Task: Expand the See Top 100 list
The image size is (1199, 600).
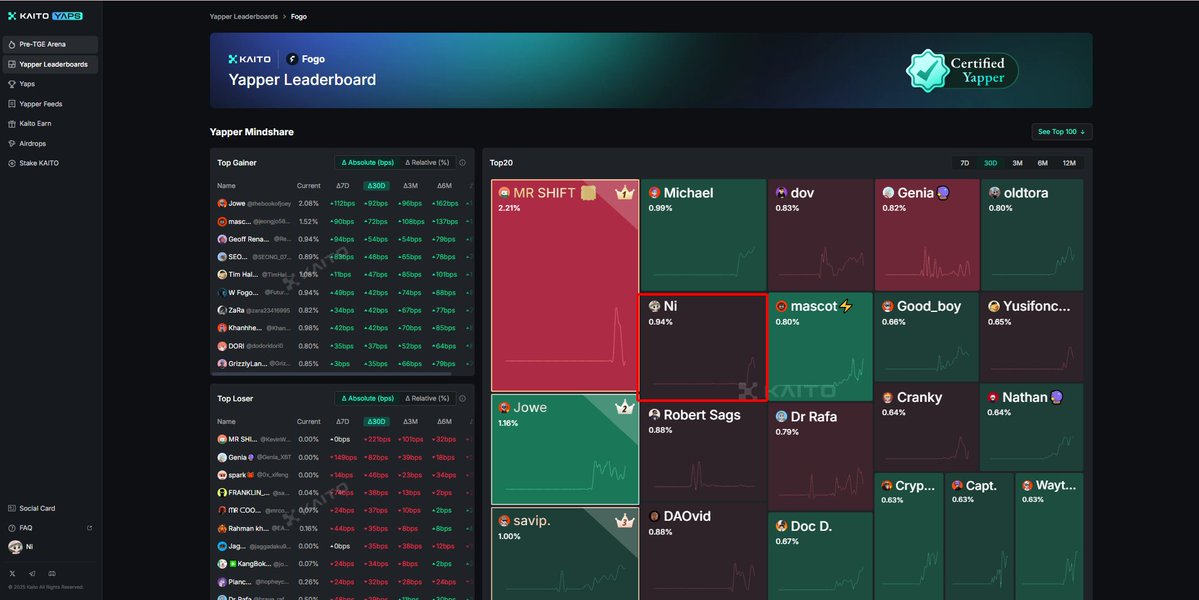Action: pyautogui.click(x=1061, y=131)
